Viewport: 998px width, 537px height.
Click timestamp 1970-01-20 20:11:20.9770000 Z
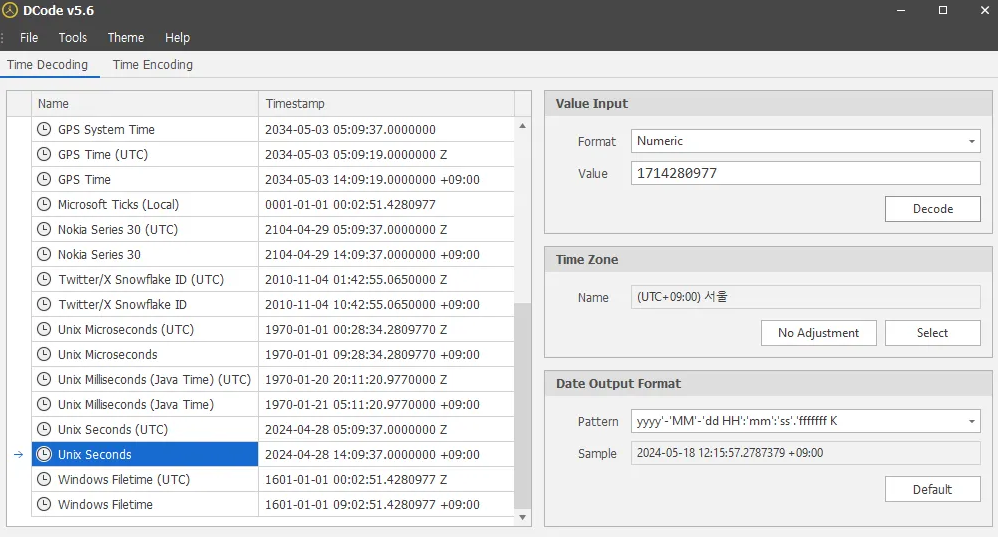coord(356,379)
